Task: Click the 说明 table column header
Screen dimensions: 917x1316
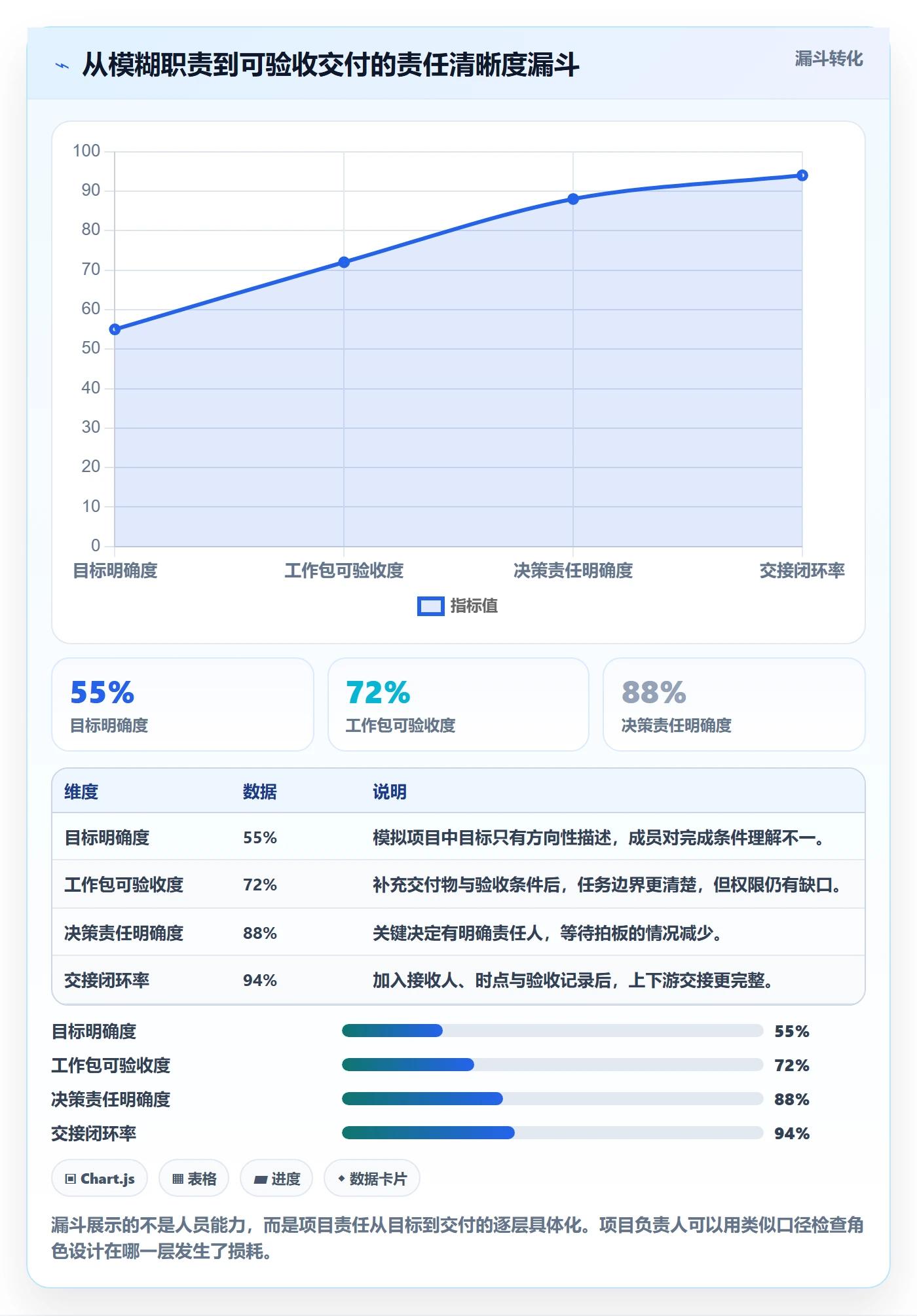Action: pos(390,792)
